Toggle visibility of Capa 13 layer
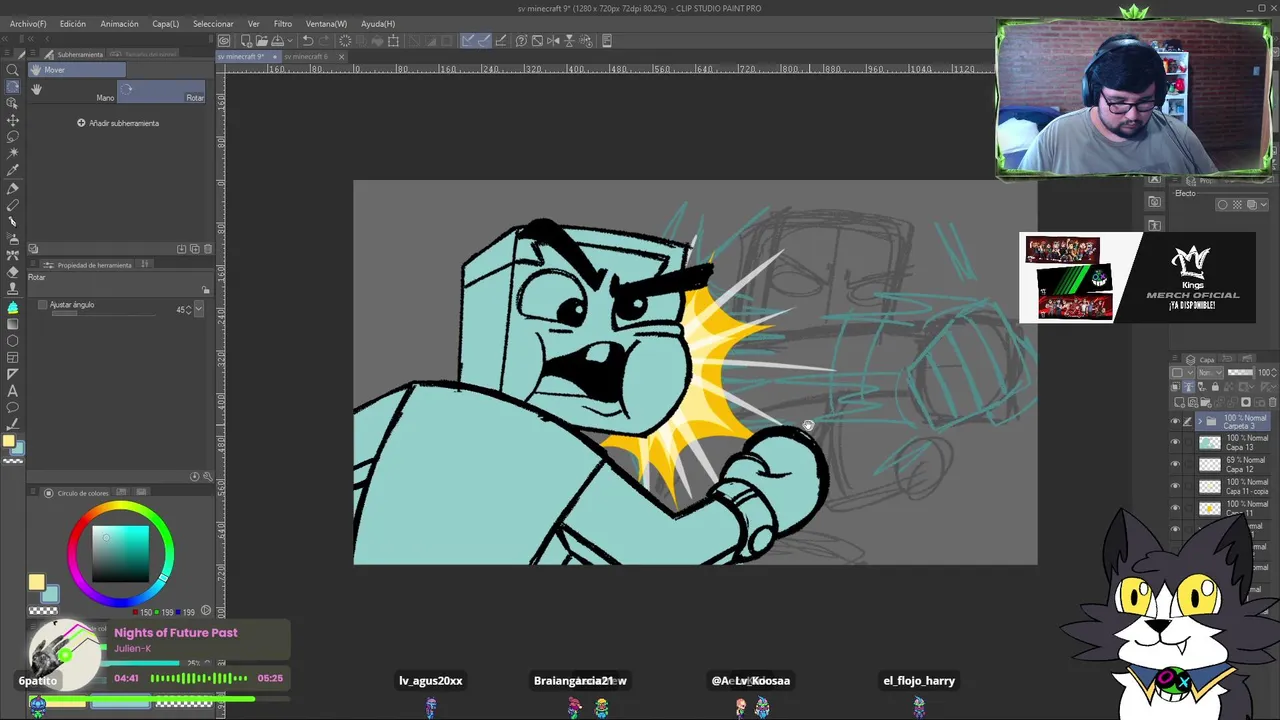Image resolution: width=1280 pixels, height=720 pixels. point(1175,442)
